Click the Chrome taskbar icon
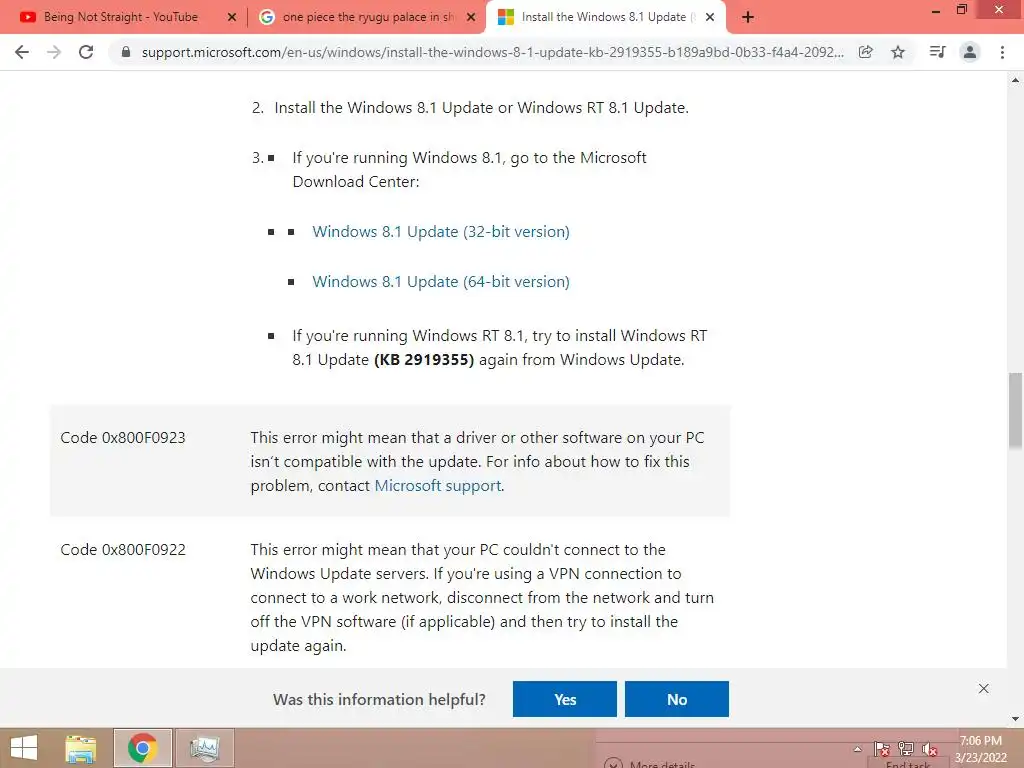 [x=142, y=748]
